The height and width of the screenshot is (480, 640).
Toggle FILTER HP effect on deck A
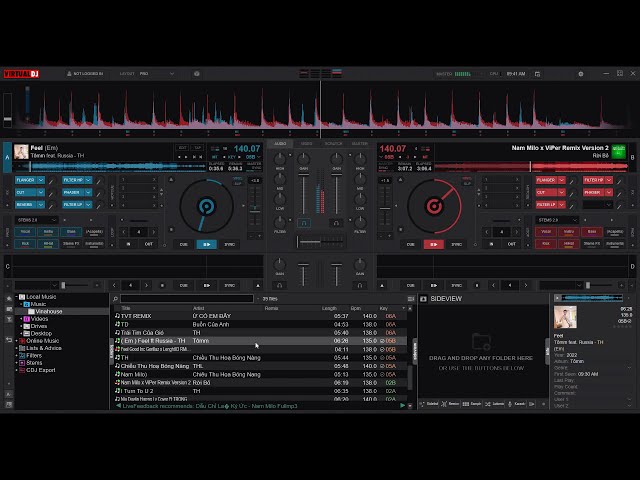coord(73,180)
